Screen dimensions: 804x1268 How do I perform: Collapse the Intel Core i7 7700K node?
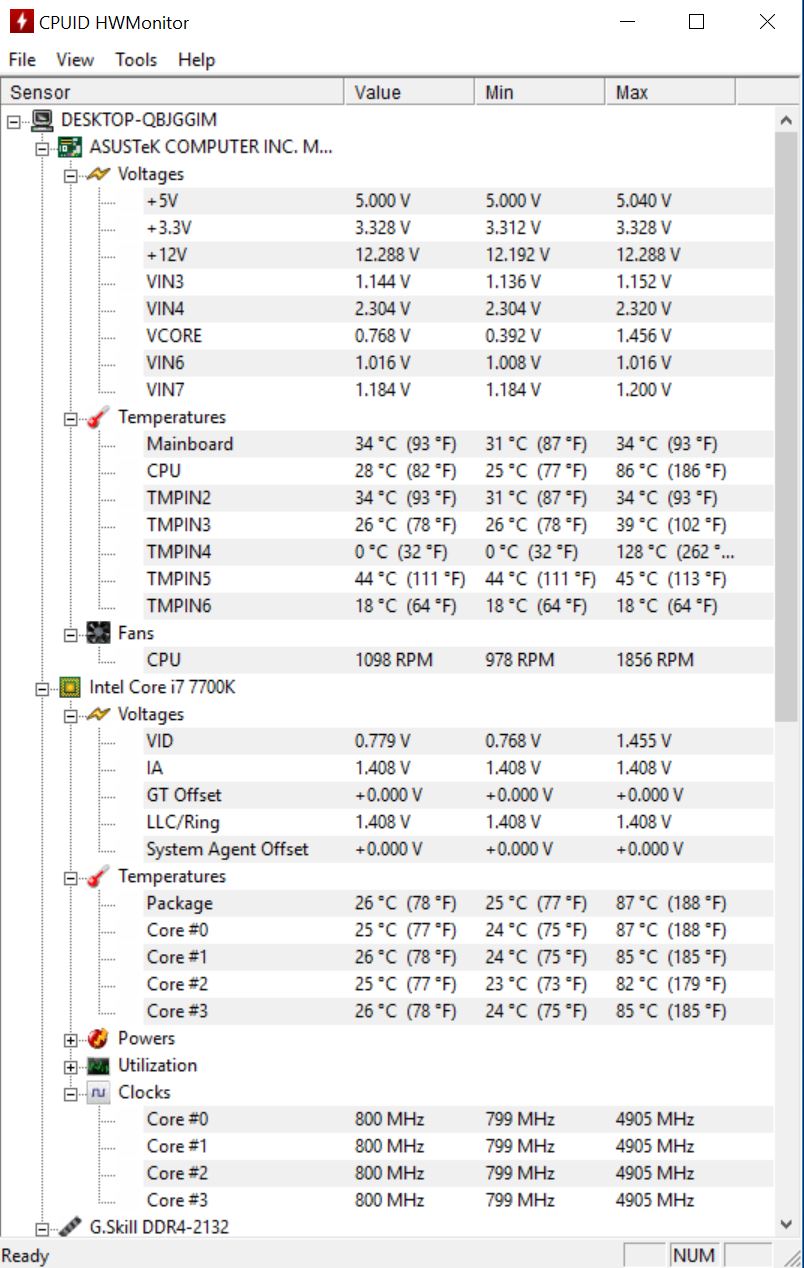pyautogui.click(x=42, y=688)
